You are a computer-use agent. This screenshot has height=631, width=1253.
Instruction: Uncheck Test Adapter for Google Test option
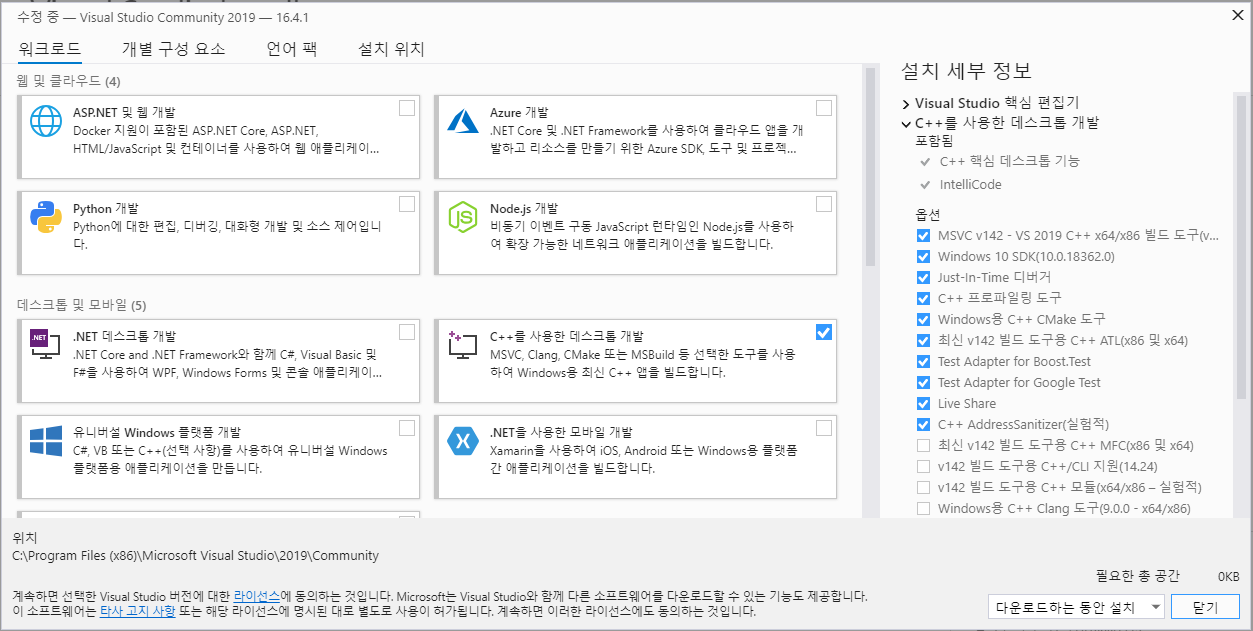(x=923, y=382)
